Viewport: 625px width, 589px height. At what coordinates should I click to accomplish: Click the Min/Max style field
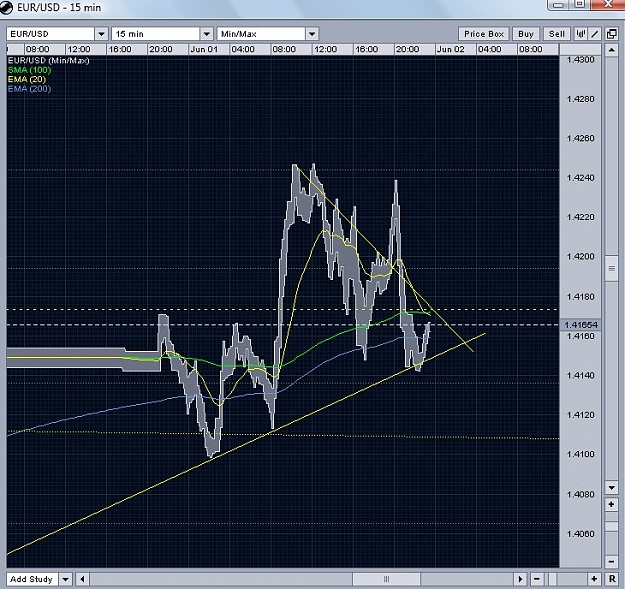(x=261, y=34)
